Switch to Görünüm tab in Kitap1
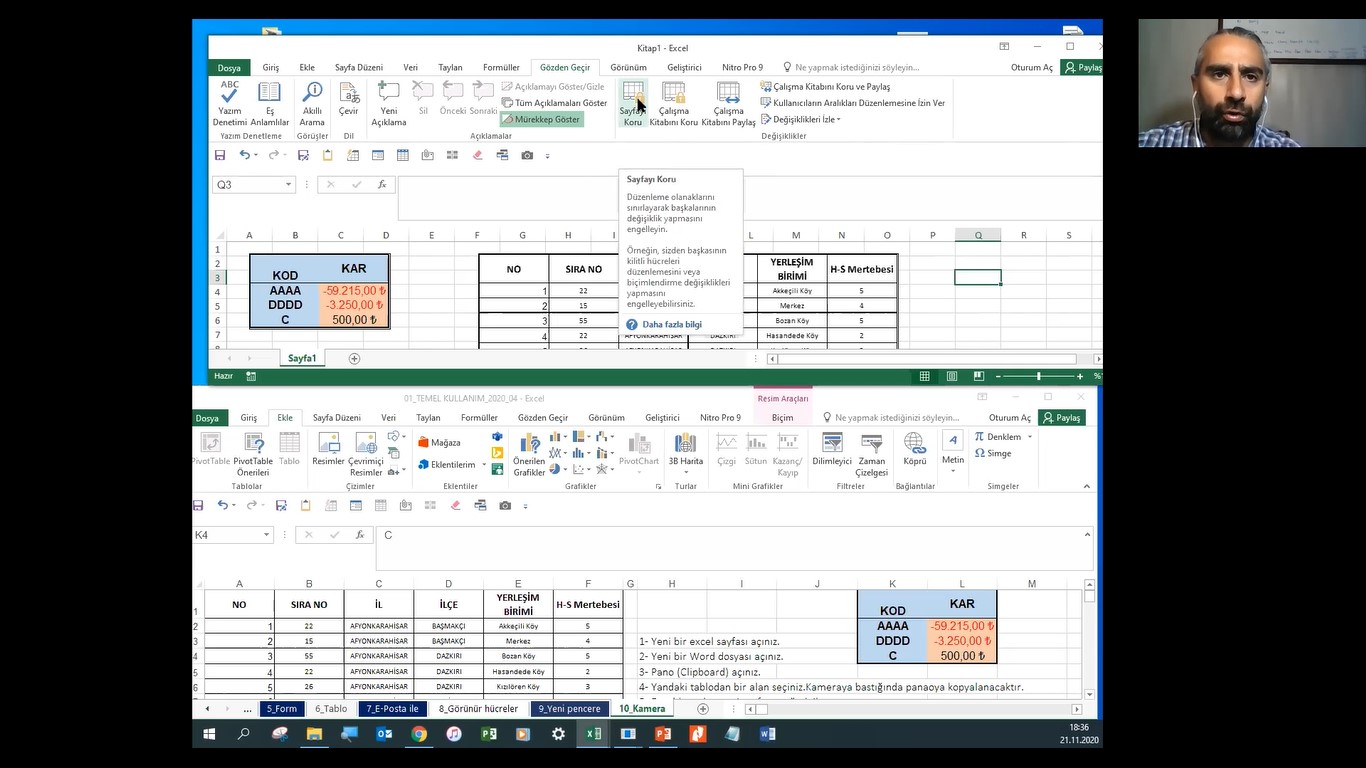 tap(628, 68)
